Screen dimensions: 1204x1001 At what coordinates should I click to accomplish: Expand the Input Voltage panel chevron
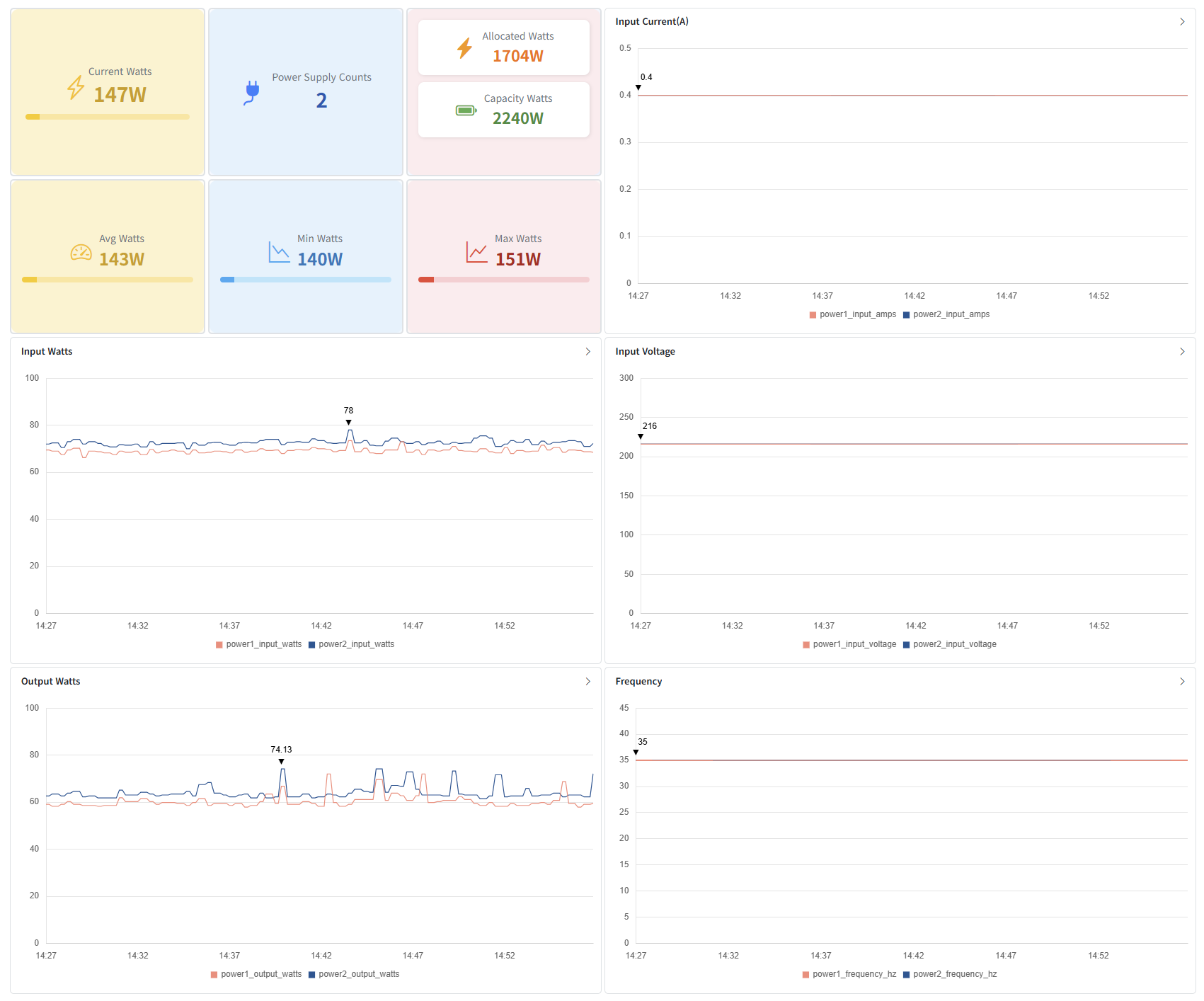click(x=1182, y=352)
